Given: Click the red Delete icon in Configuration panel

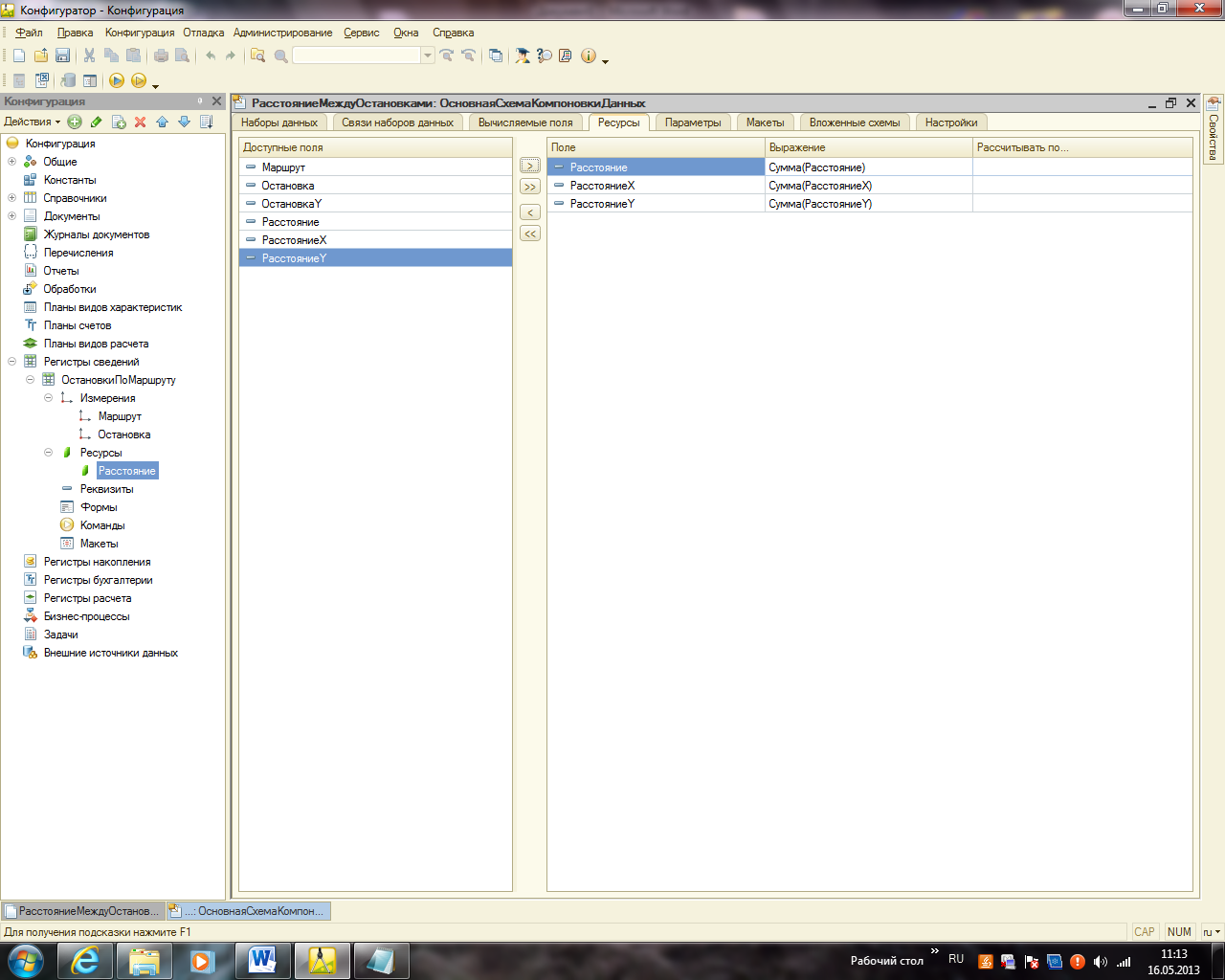Looking at the screenshot, I should click(x=141, y=122).
